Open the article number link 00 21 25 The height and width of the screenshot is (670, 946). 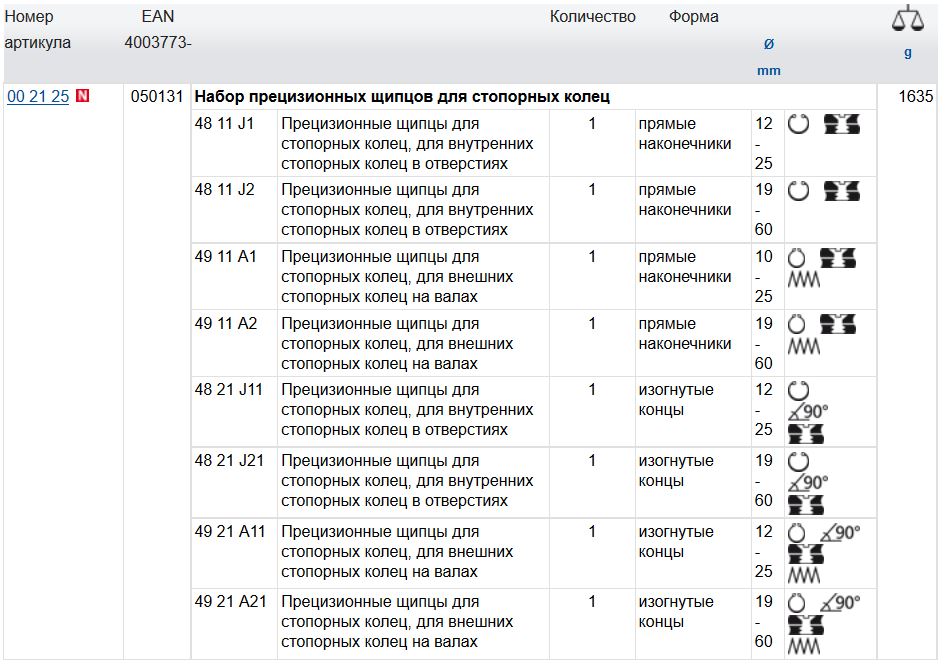(x=38, y=97)
